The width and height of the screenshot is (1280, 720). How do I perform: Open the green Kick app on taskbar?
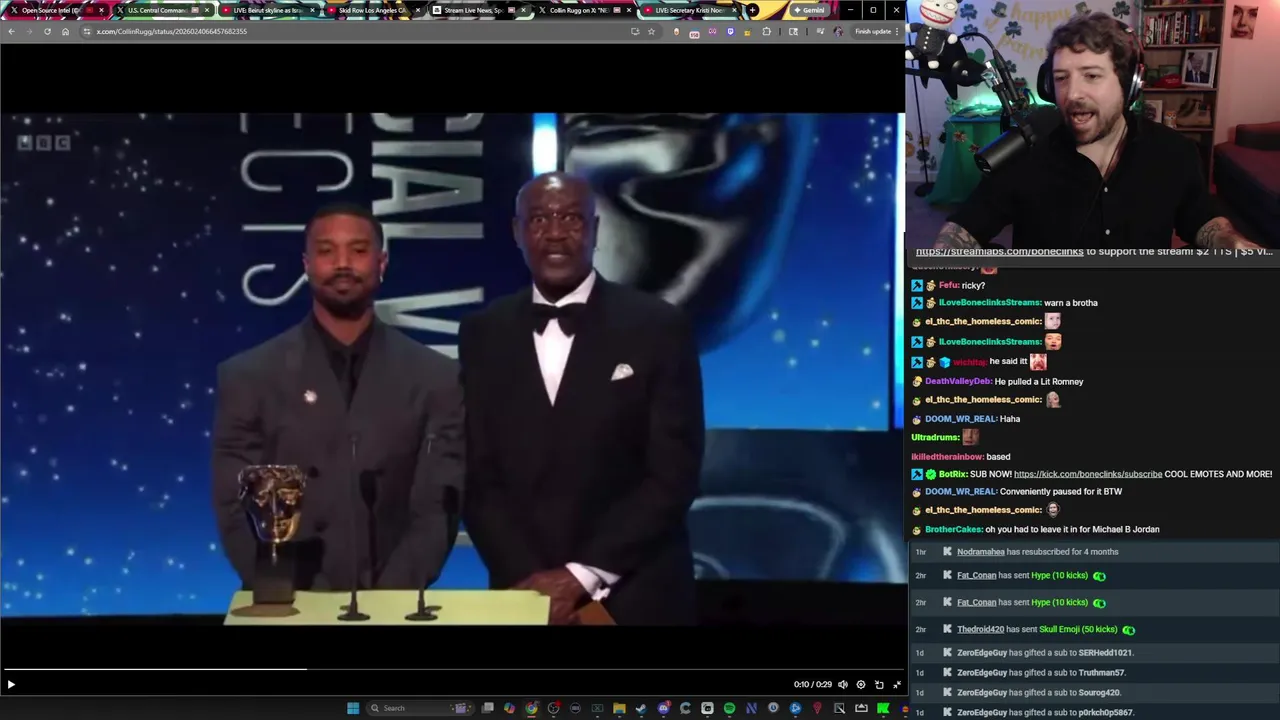tap(883, 708)
